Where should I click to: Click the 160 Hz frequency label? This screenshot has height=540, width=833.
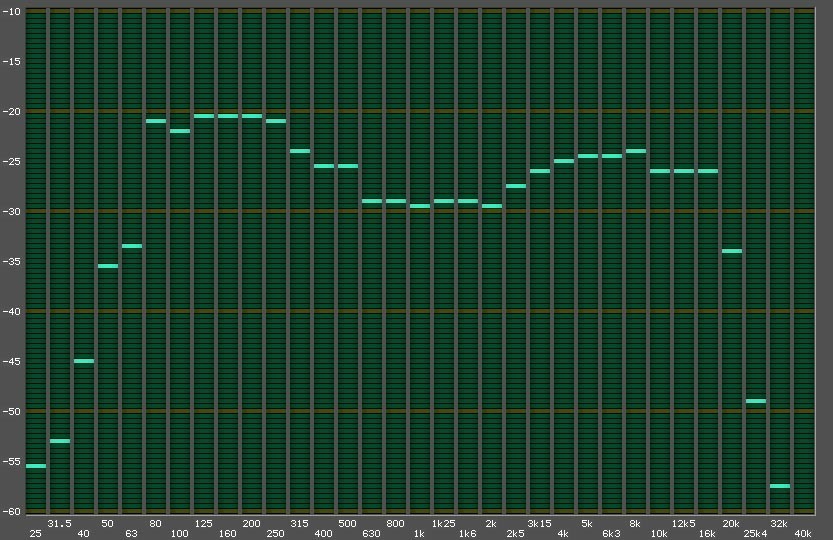pos(227,534)
